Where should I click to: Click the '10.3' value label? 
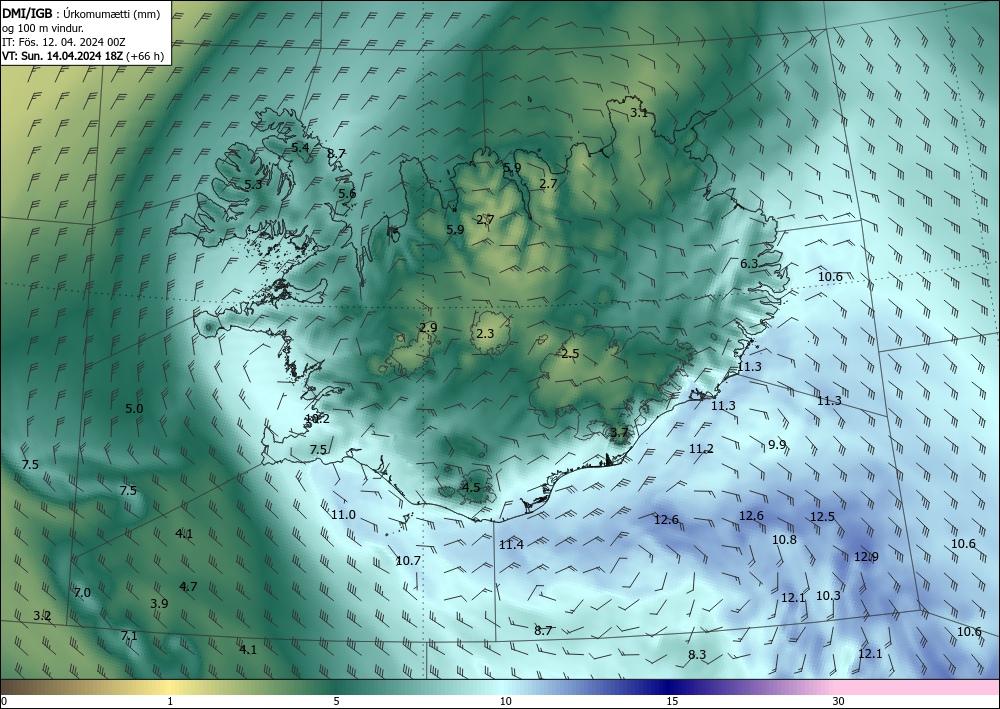point(828,596)
